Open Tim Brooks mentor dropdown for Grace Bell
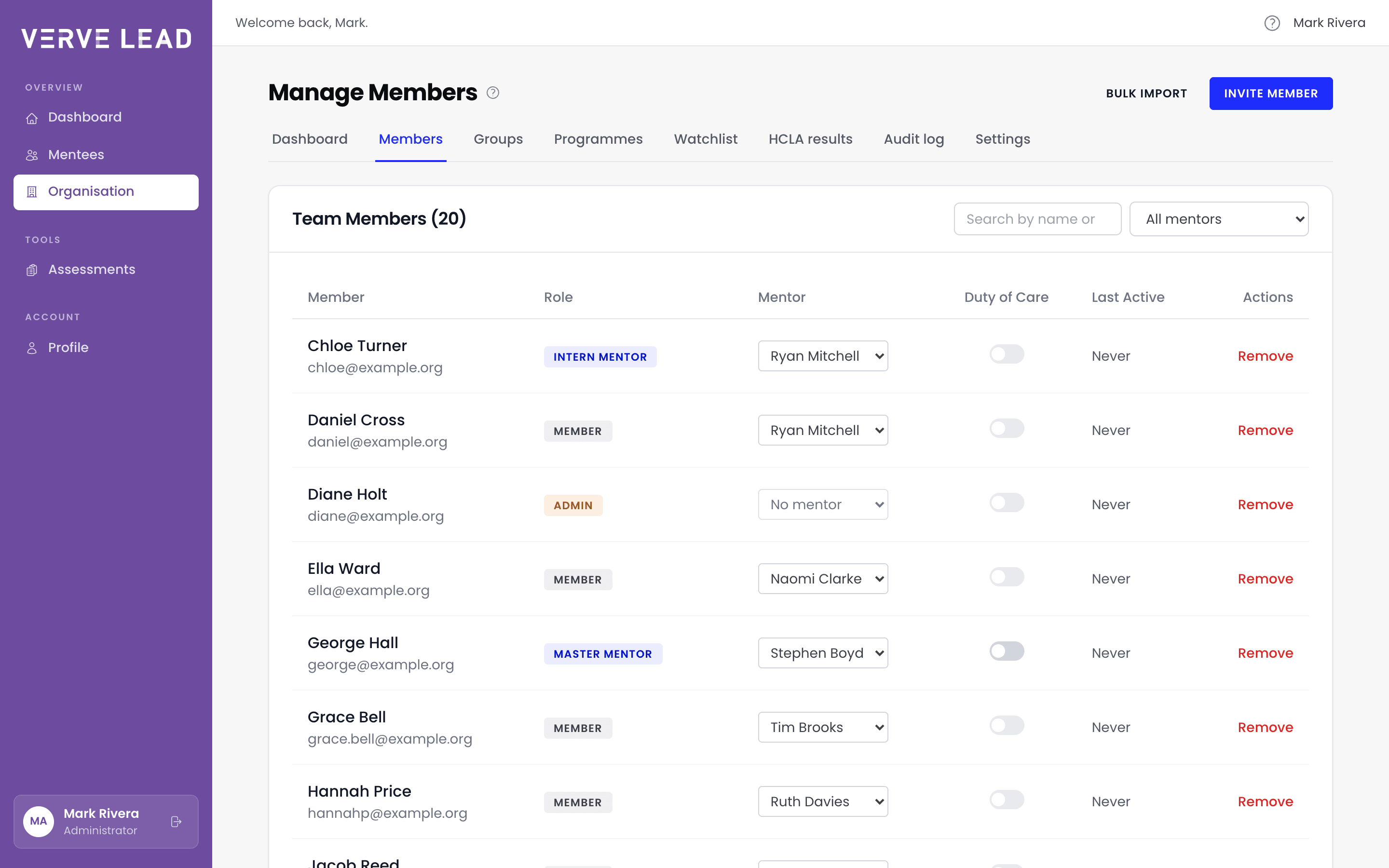The height and width of the screenshot is (868, 1389). [823, 727]
